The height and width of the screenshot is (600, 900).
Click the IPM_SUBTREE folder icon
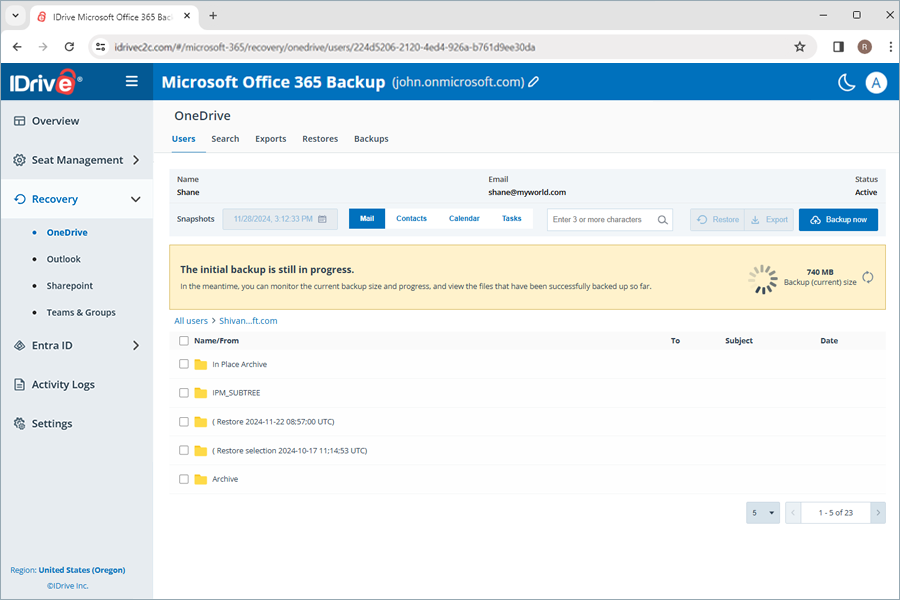[200, 393]
